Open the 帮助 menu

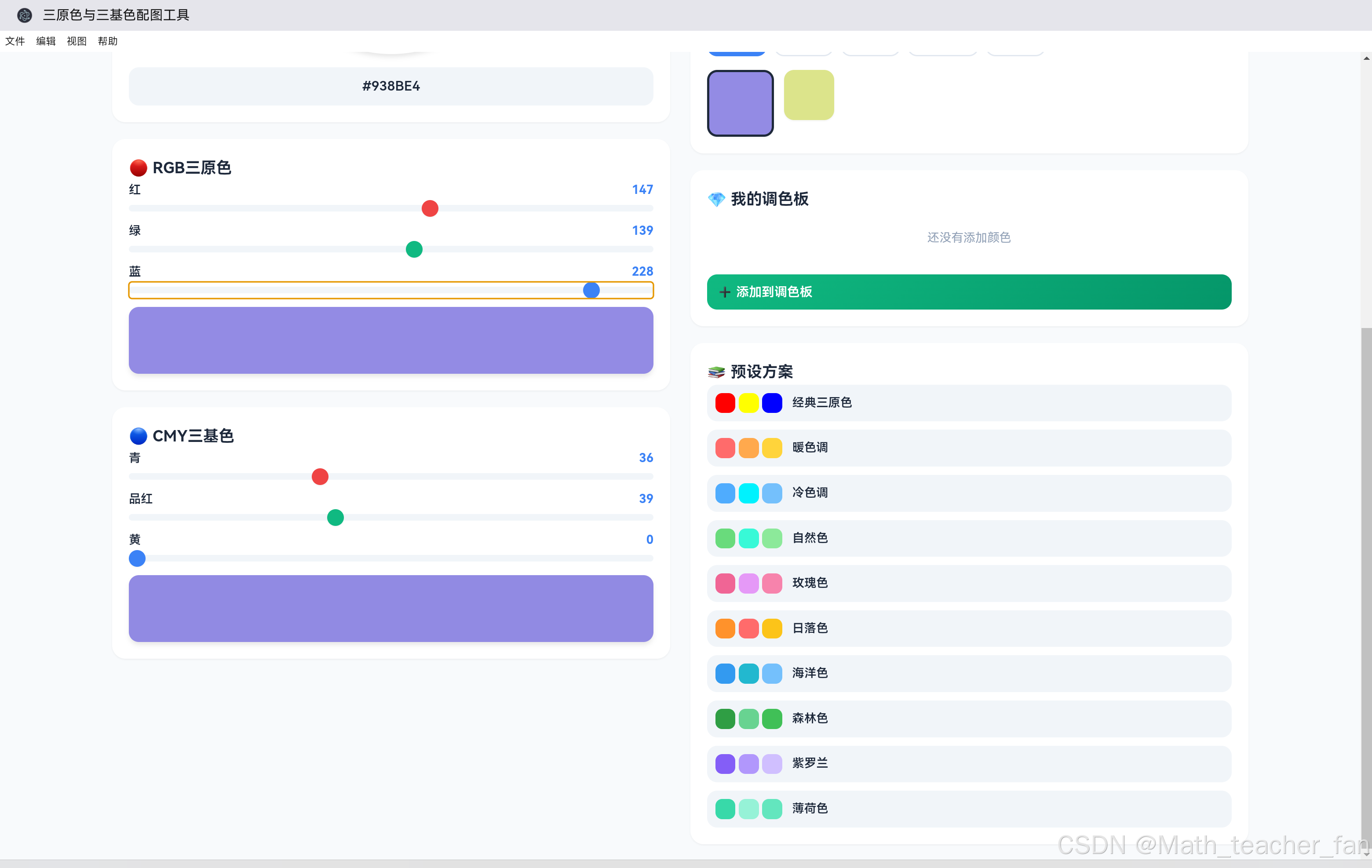tap(107, 41)
